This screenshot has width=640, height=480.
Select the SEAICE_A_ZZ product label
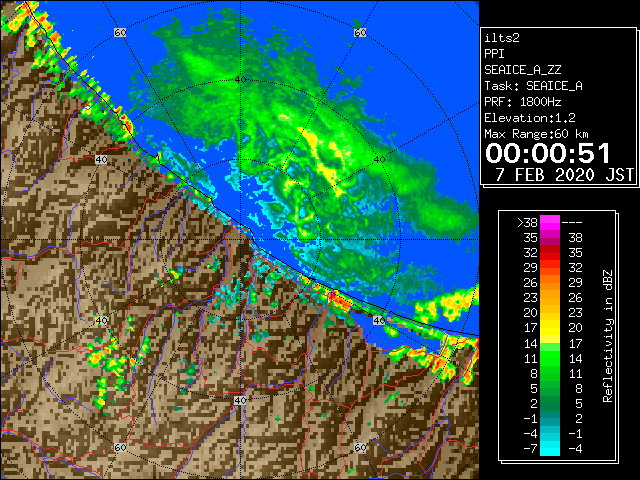[x=522, y=70]
